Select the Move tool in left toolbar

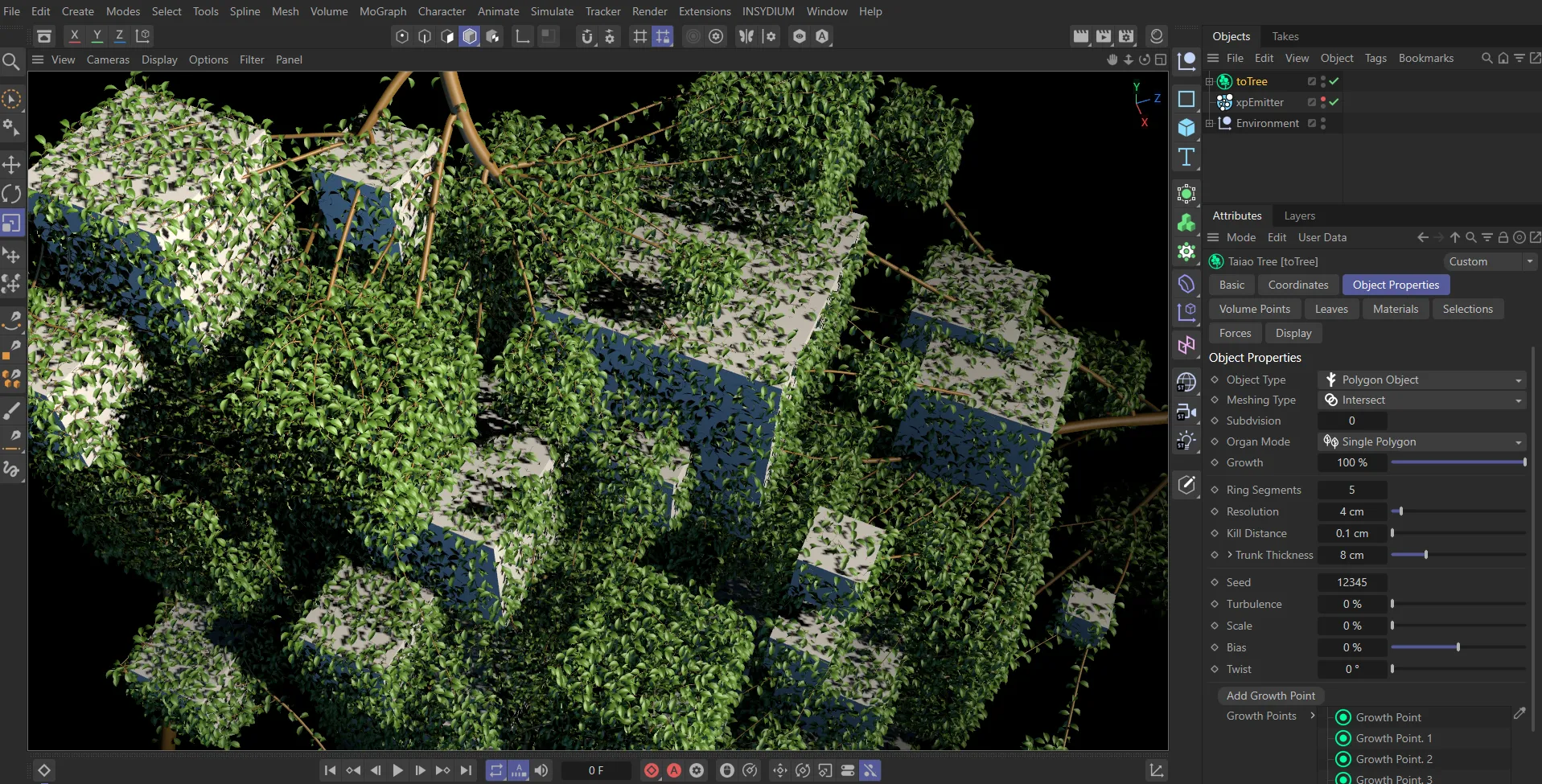click(x=11, y=165)
